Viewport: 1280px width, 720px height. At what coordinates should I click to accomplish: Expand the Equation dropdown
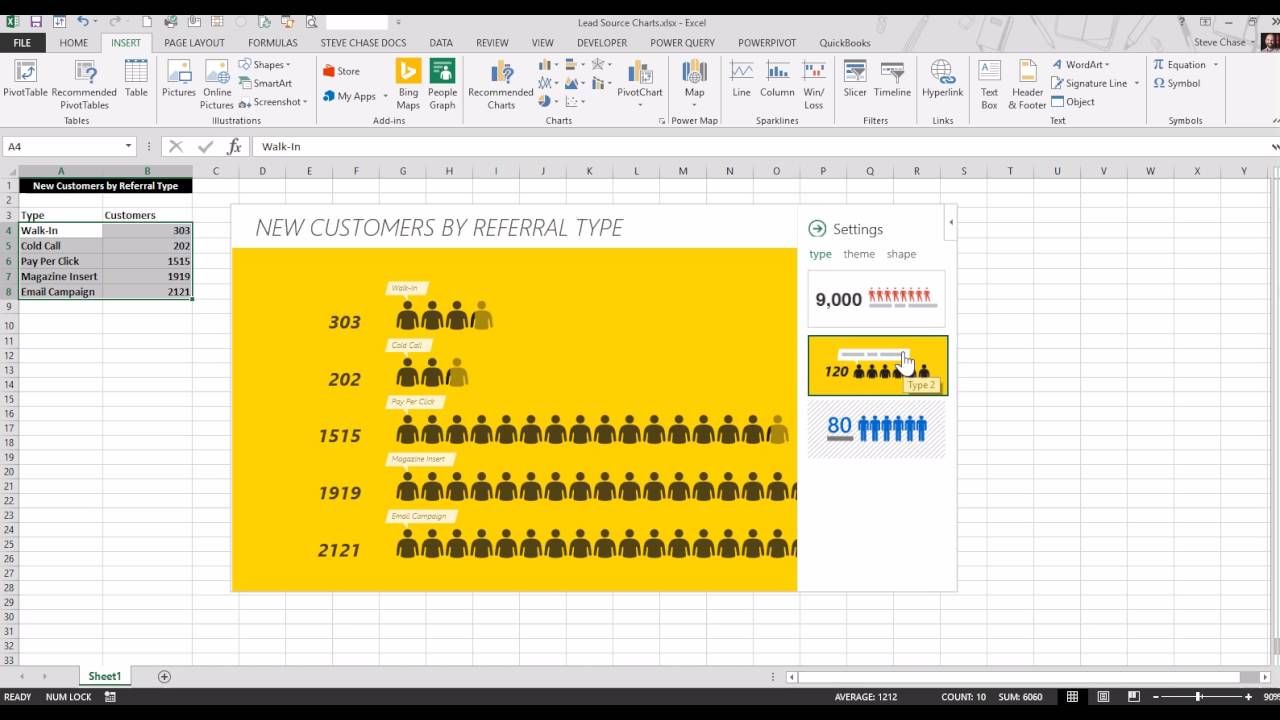pos(1216,65)
